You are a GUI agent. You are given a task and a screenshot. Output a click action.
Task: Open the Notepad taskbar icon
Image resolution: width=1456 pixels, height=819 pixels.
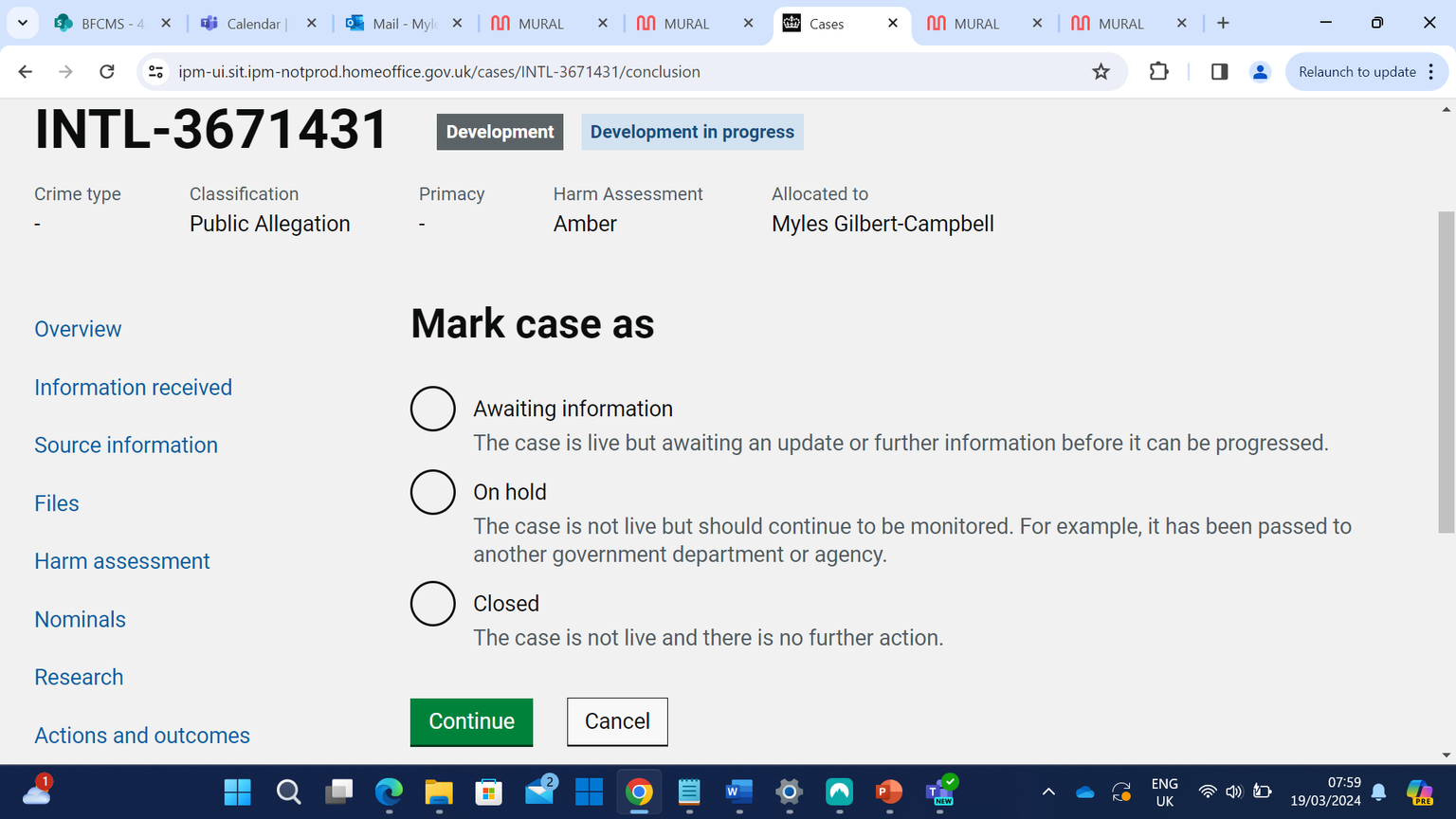click(689, 792)
